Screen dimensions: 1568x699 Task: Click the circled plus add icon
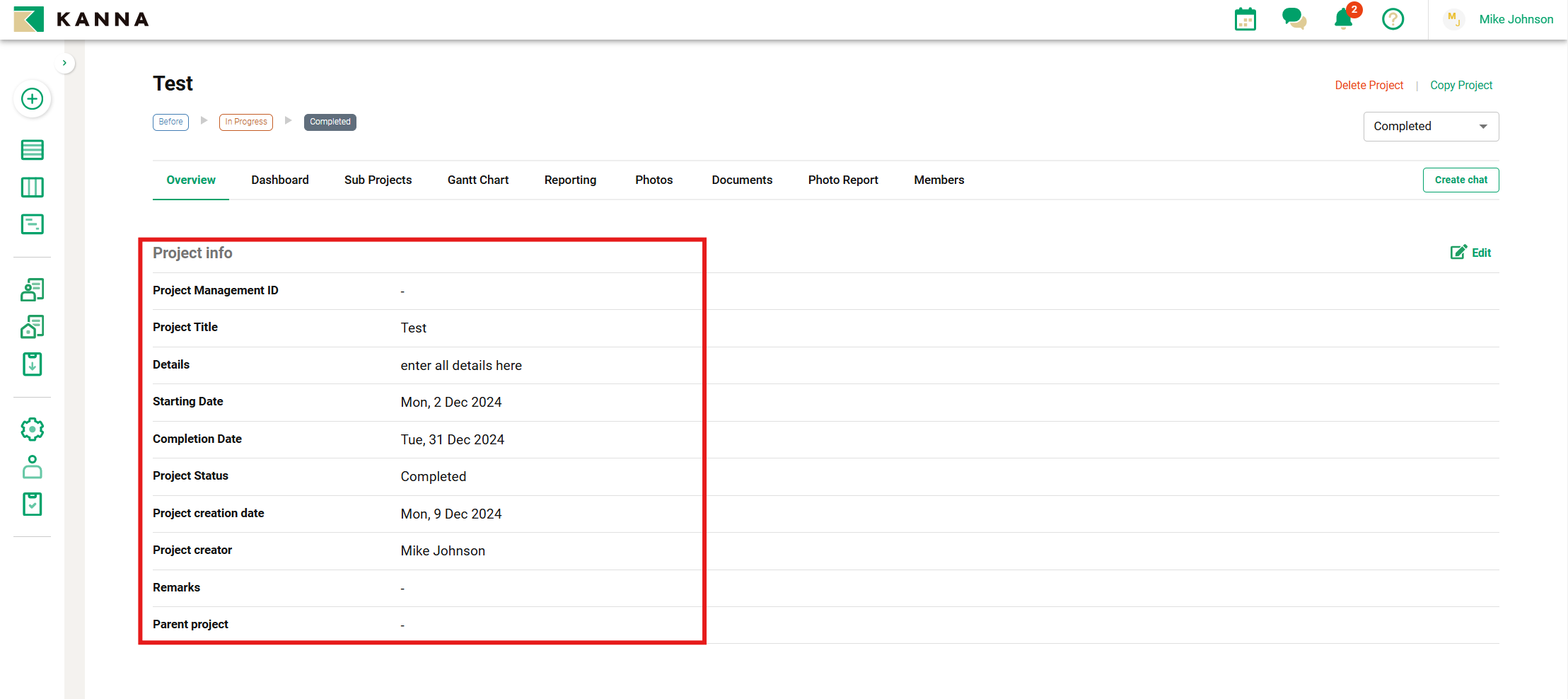point(32,99)
